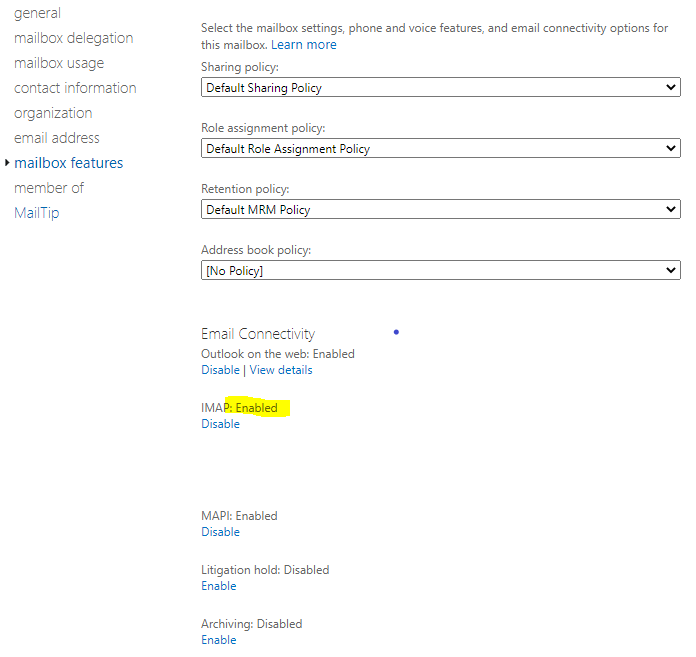
Task: Open the Retention policy dropdown
Action: [440, 209]
